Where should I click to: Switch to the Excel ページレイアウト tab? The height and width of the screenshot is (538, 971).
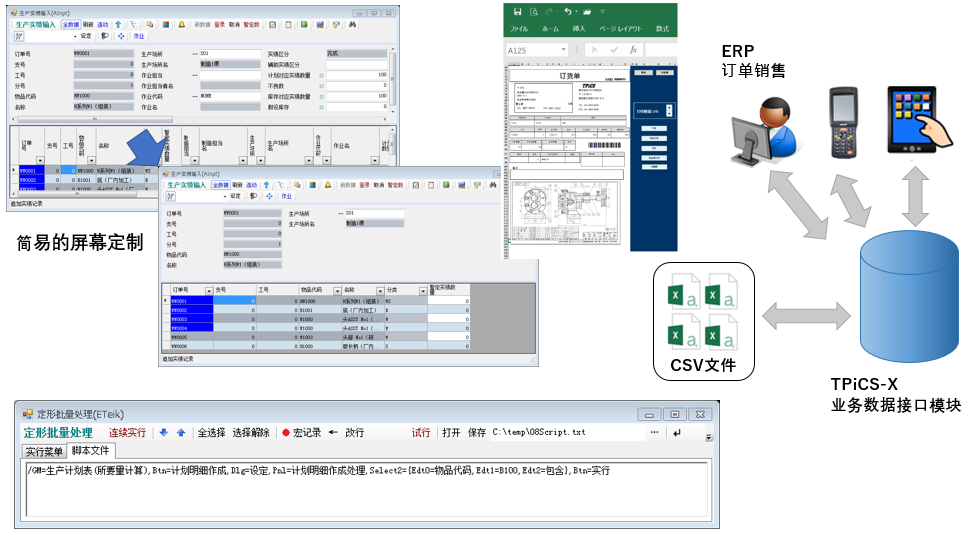coord(620,28)
